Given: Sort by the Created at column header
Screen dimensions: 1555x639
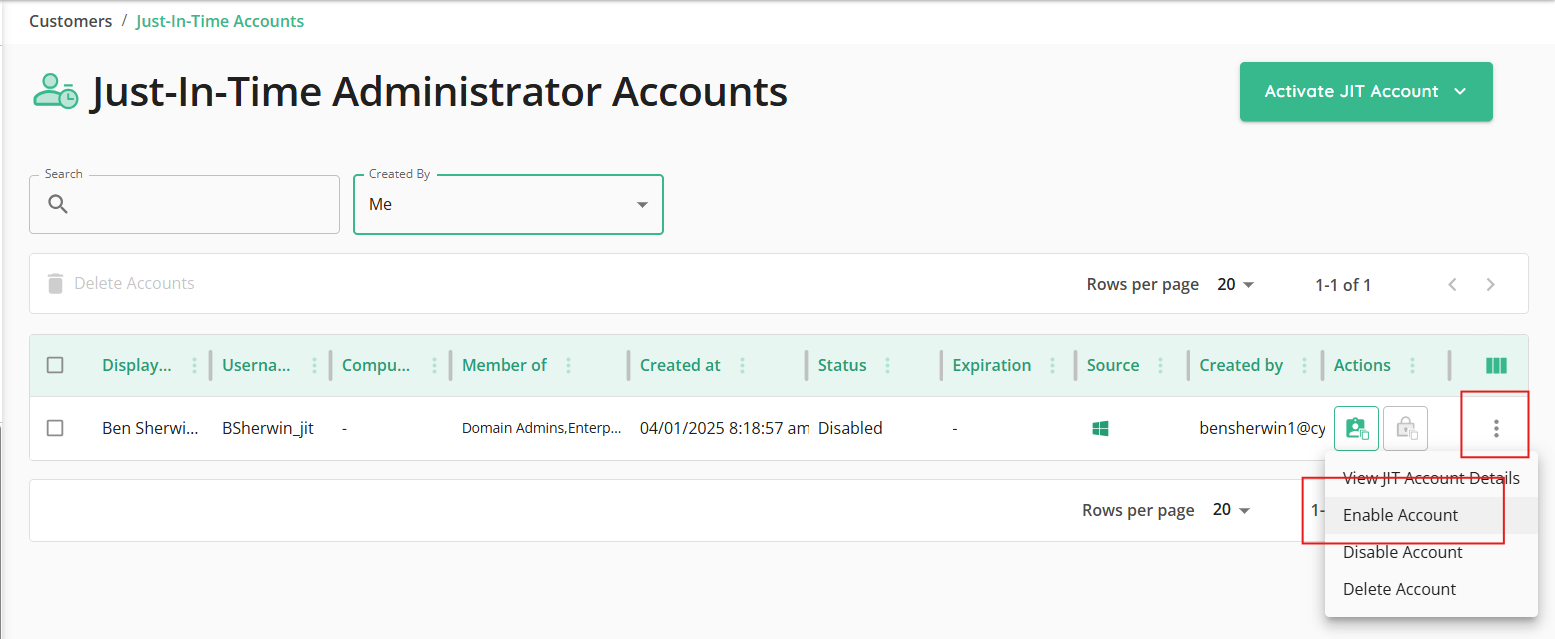Looking at the screenshot, I should (x=680, y=366).
